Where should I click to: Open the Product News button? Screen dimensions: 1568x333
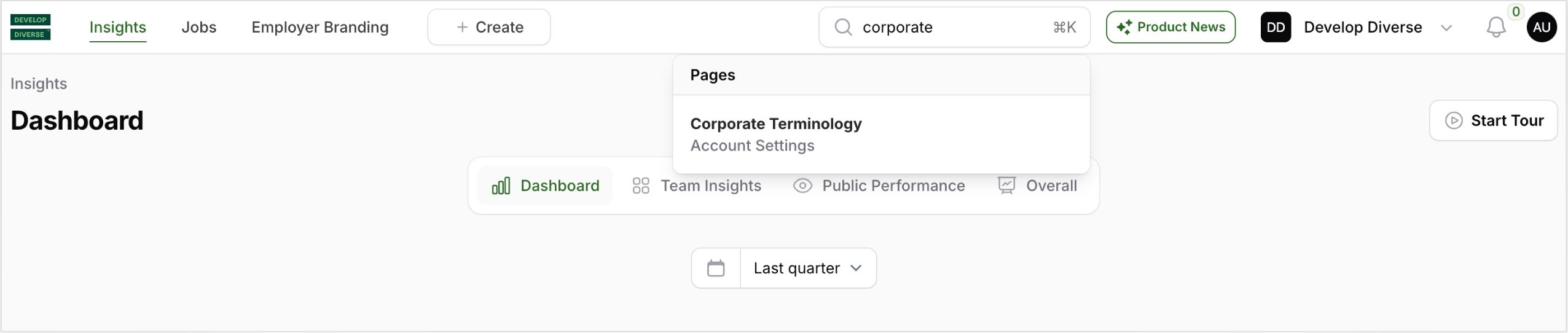pos(1170,27)
